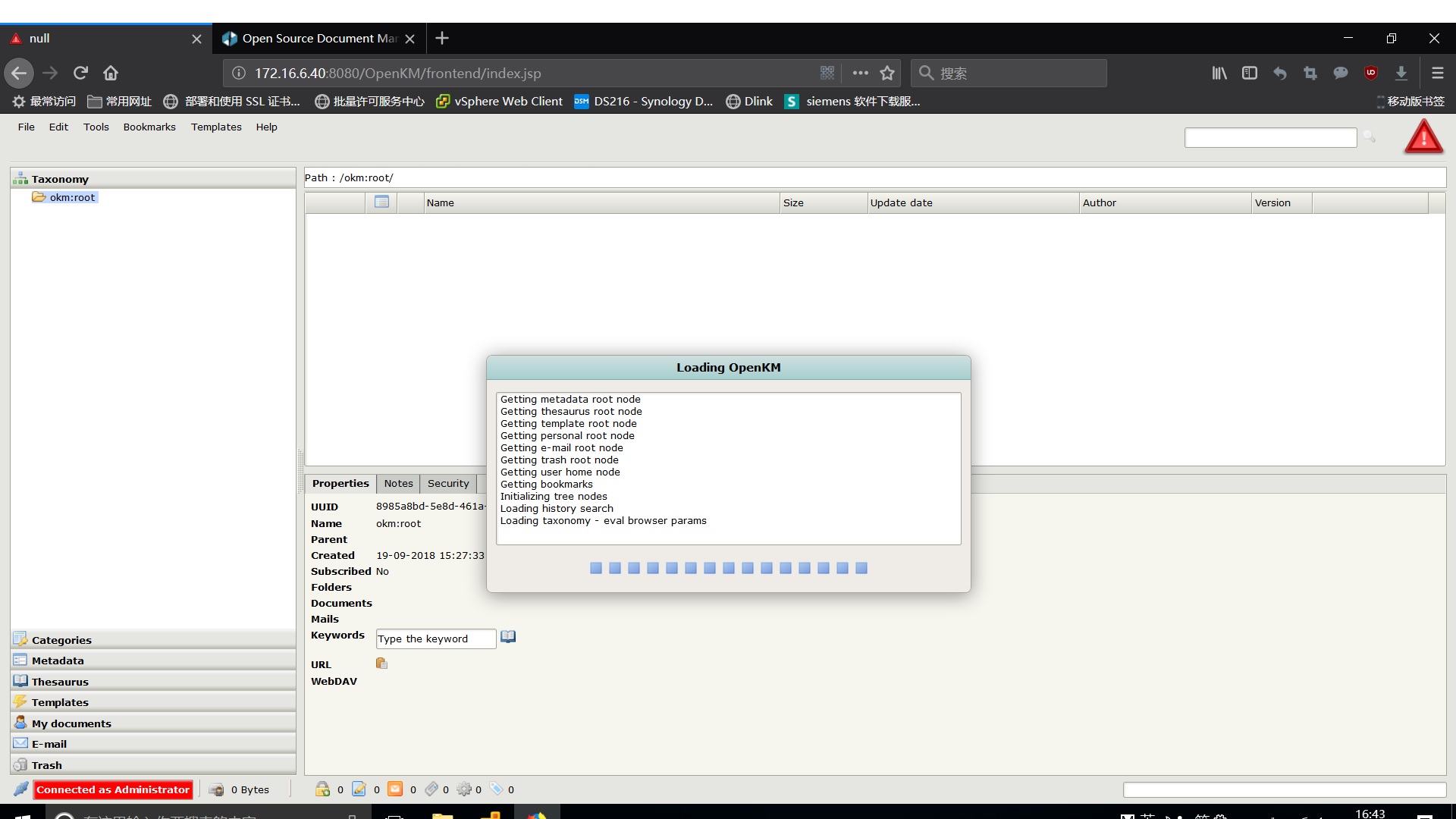Expand the My documents panel
Image resolution: width=1456 pixels, height=819 pixels.
coord(71,723)
